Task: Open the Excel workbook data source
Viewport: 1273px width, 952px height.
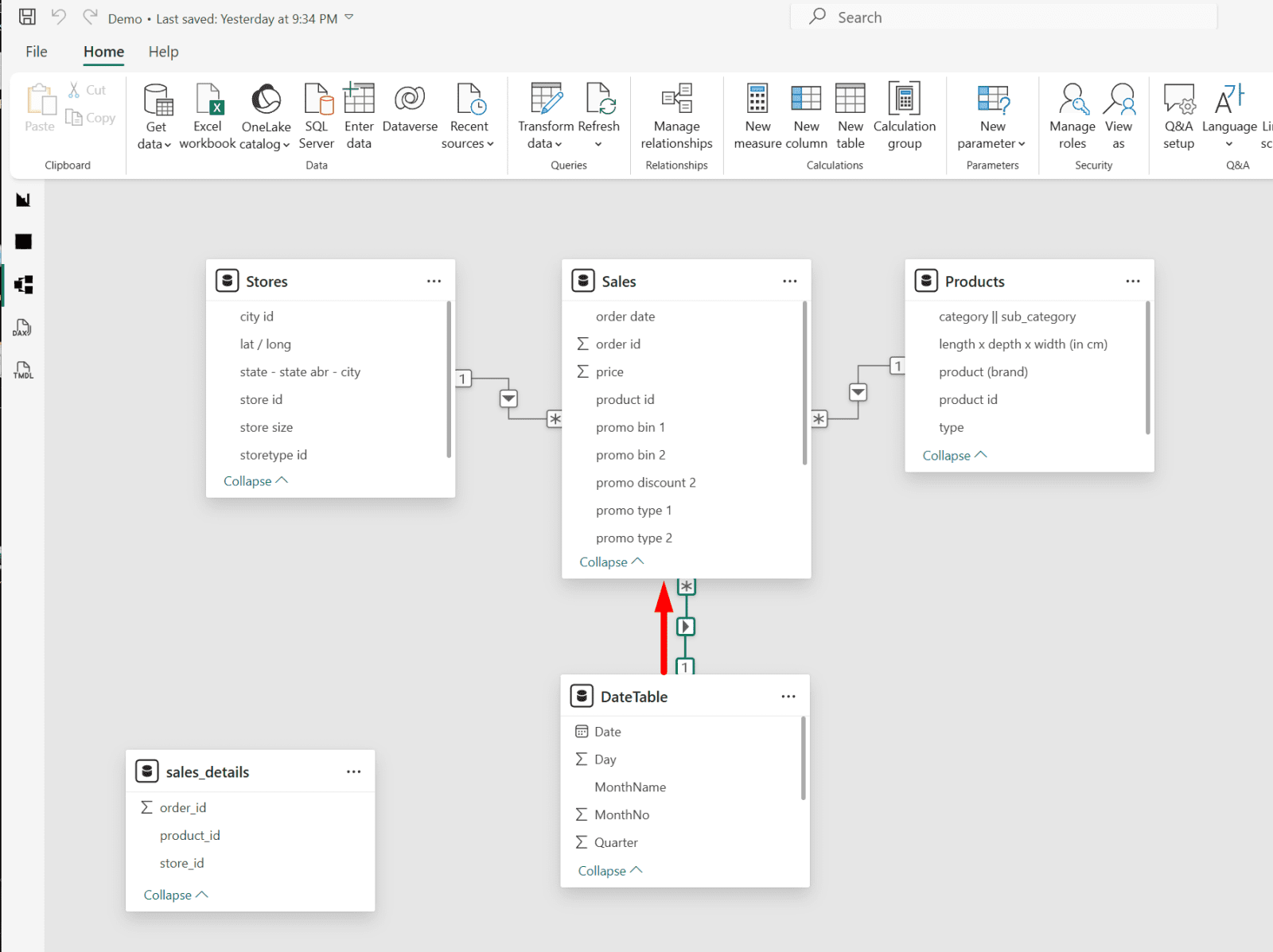Action: tap(208, 99)
